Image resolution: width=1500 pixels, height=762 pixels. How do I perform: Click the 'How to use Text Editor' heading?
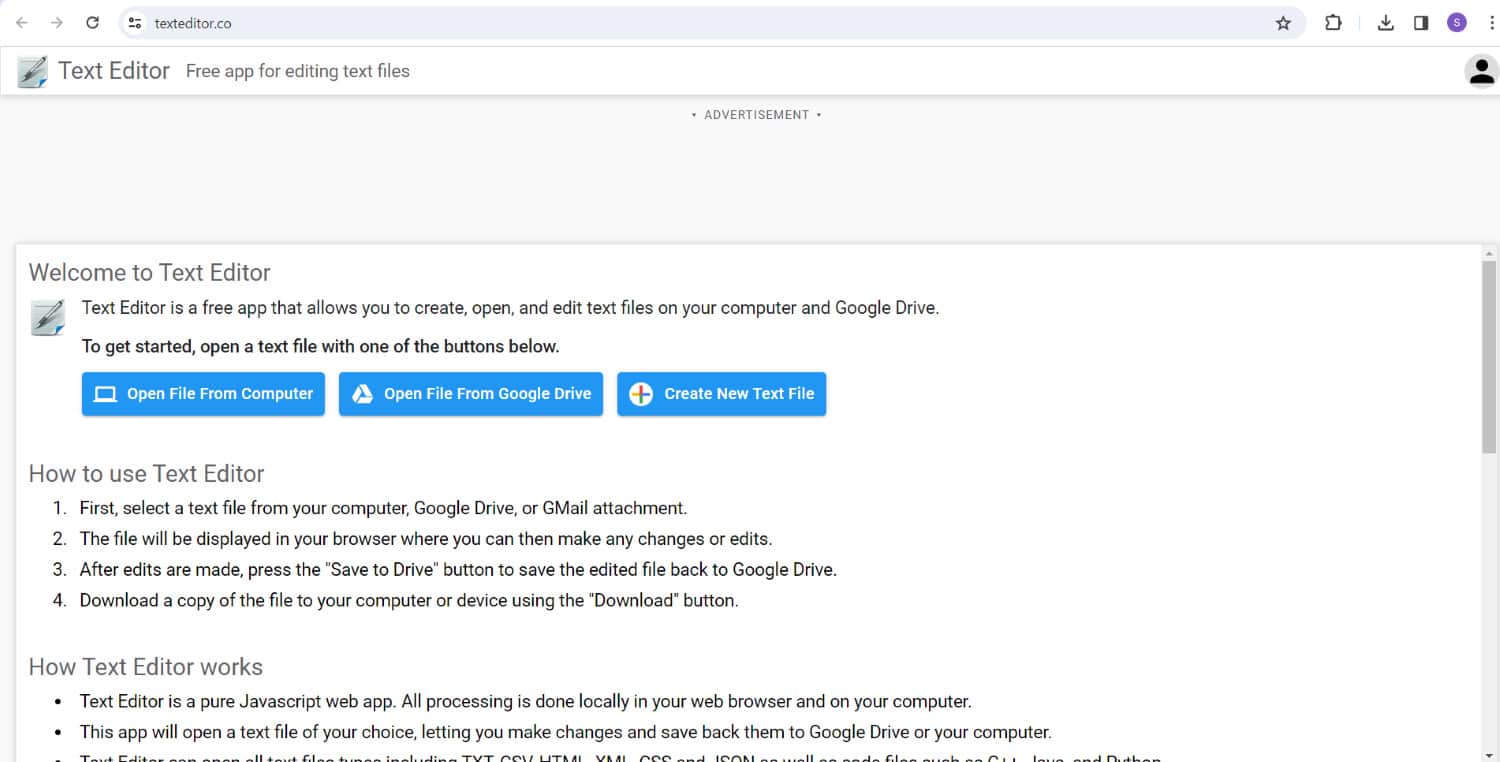tap(147, 474)
